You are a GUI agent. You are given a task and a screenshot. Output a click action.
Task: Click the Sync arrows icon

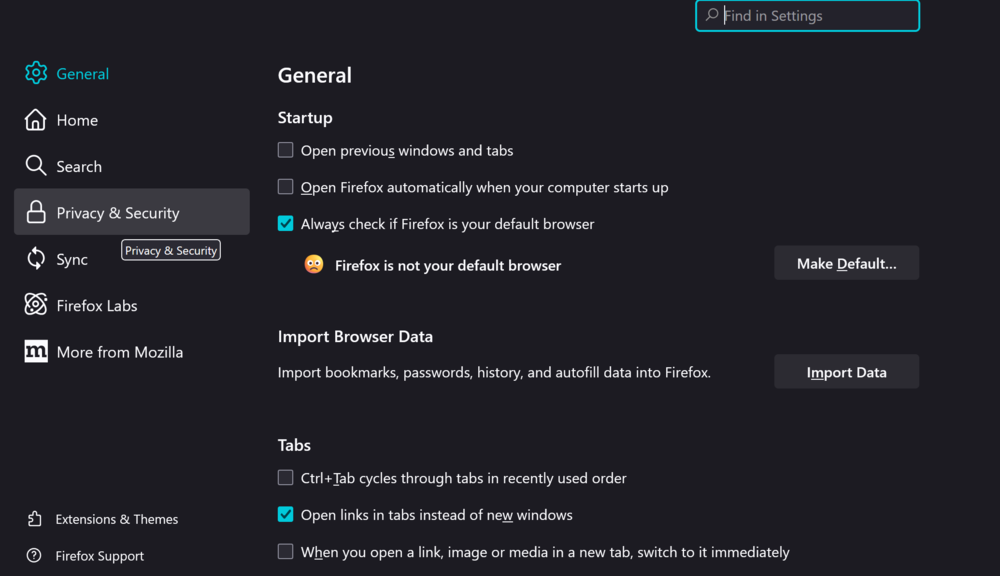pyautogui.click(x=36, y=259)
